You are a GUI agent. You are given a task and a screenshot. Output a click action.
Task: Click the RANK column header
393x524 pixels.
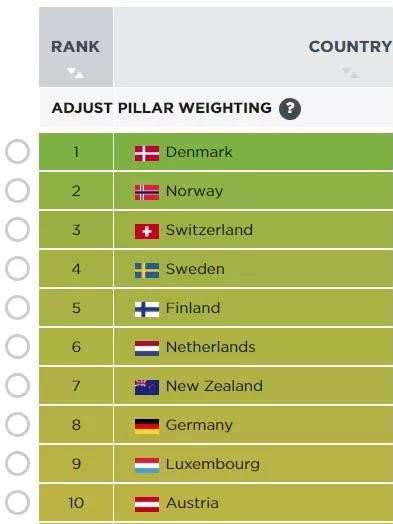[76, 47]
